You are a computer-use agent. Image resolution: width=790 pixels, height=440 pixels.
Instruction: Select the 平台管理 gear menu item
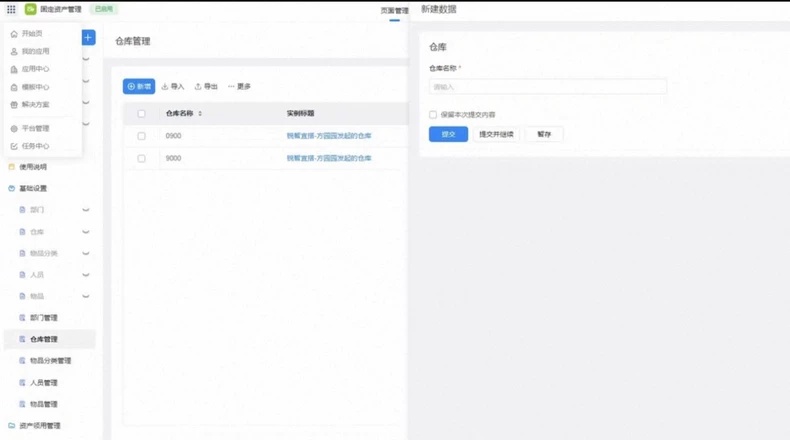click(30, 129)
